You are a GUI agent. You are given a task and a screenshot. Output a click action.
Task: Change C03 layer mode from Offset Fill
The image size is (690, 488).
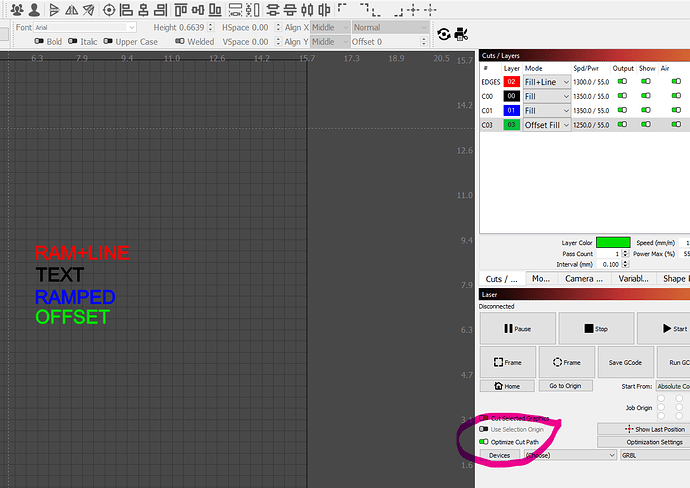[547, 125]
